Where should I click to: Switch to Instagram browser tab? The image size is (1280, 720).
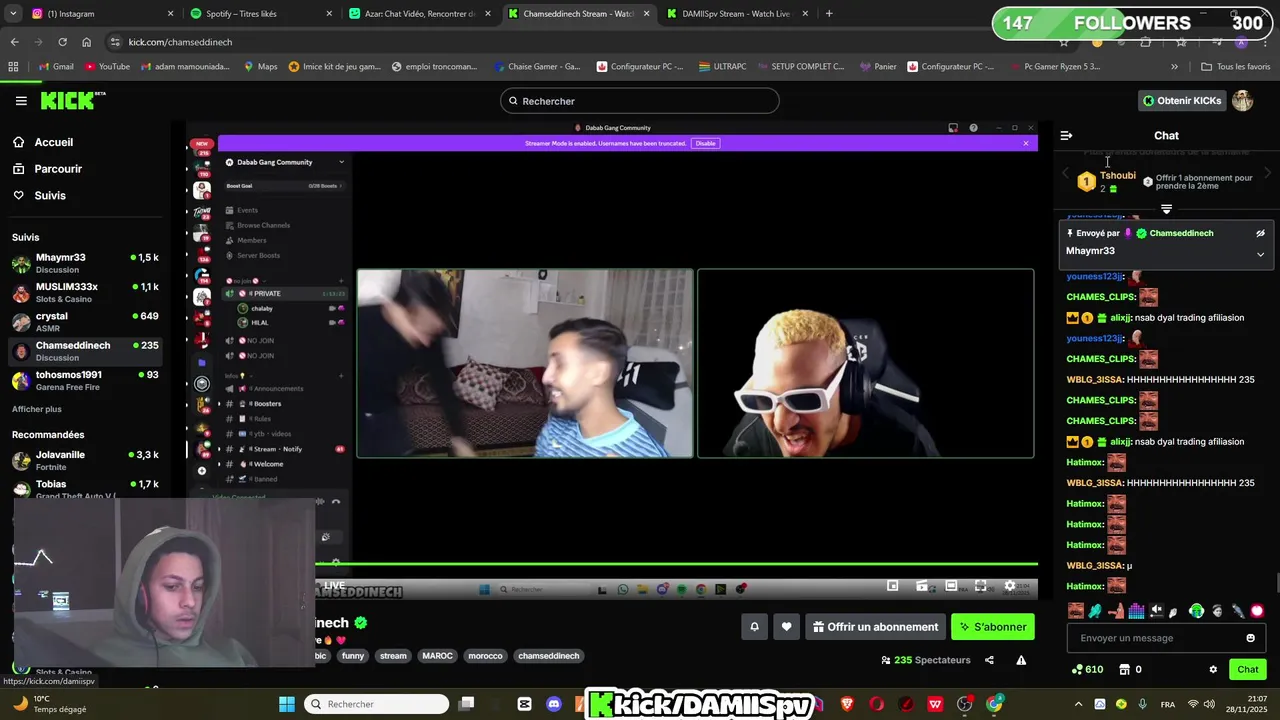pos(100,14)
